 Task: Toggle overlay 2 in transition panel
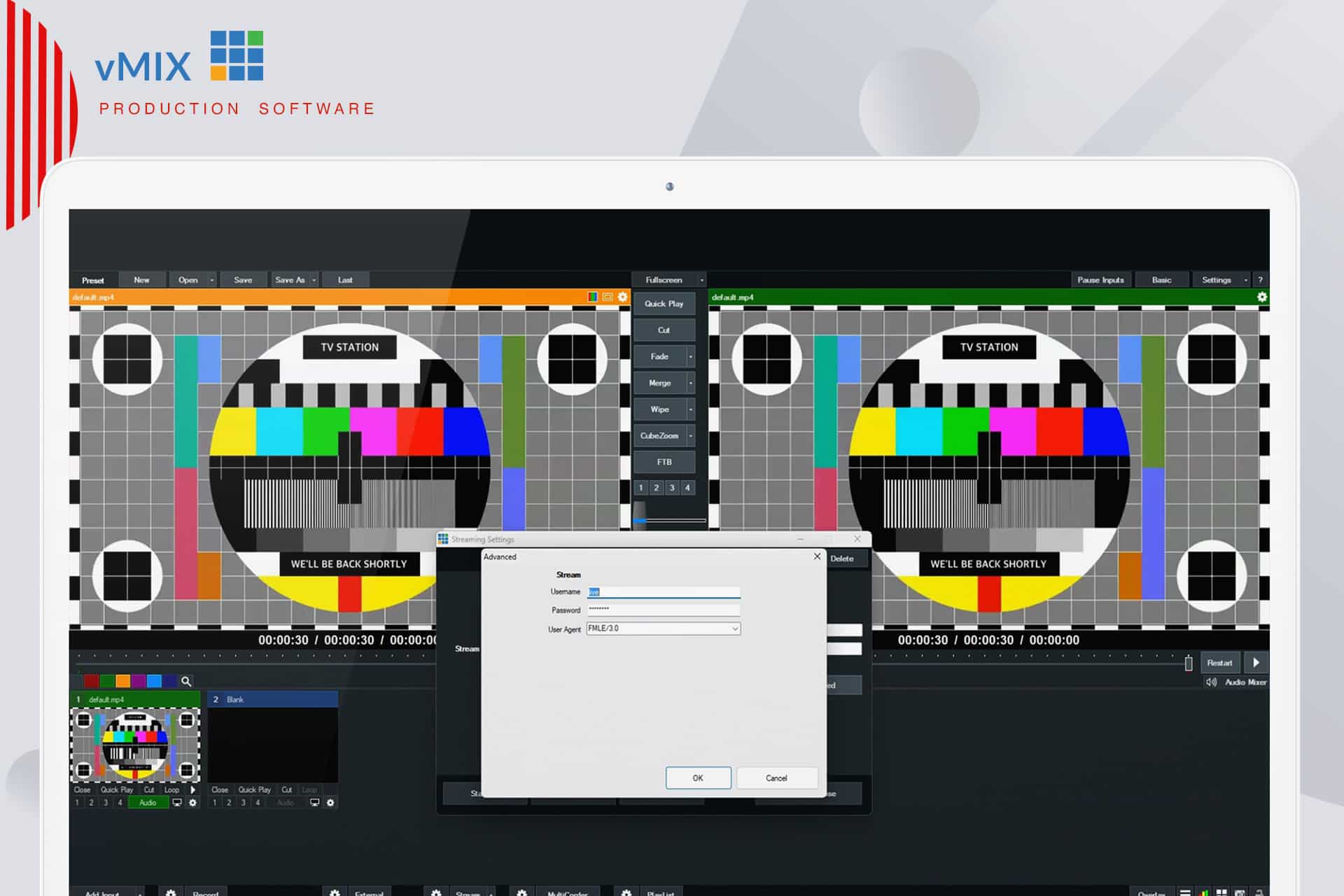pyautogui.click(x=657, y=488)
